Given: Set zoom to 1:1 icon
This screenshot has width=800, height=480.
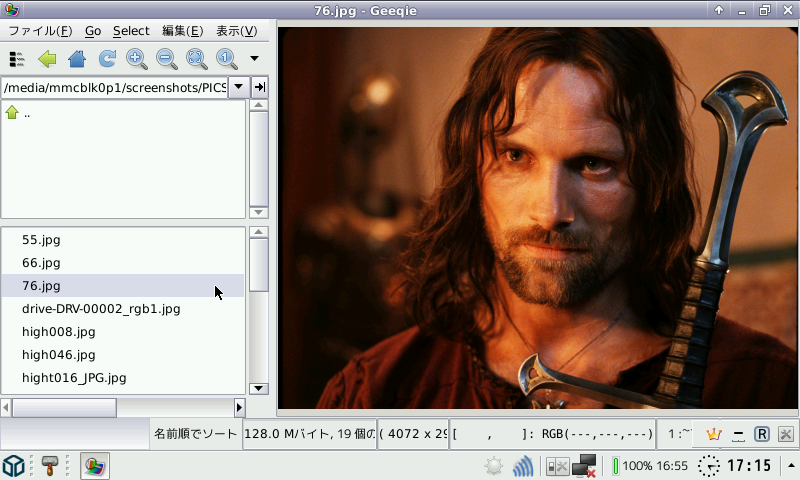Looking at the screenshot, I should pyautogui.click(x=227, y=59).
